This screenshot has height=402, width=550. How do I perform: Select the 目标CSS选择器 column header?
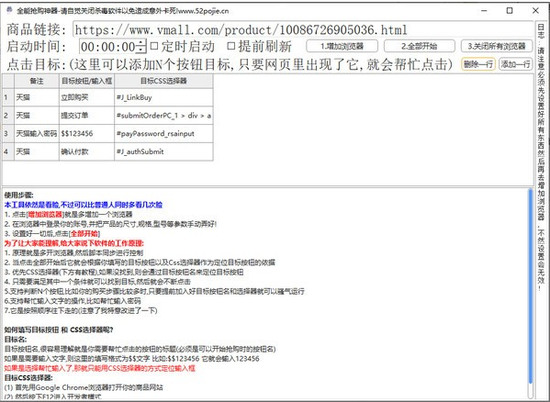click(x=164, y=81)
